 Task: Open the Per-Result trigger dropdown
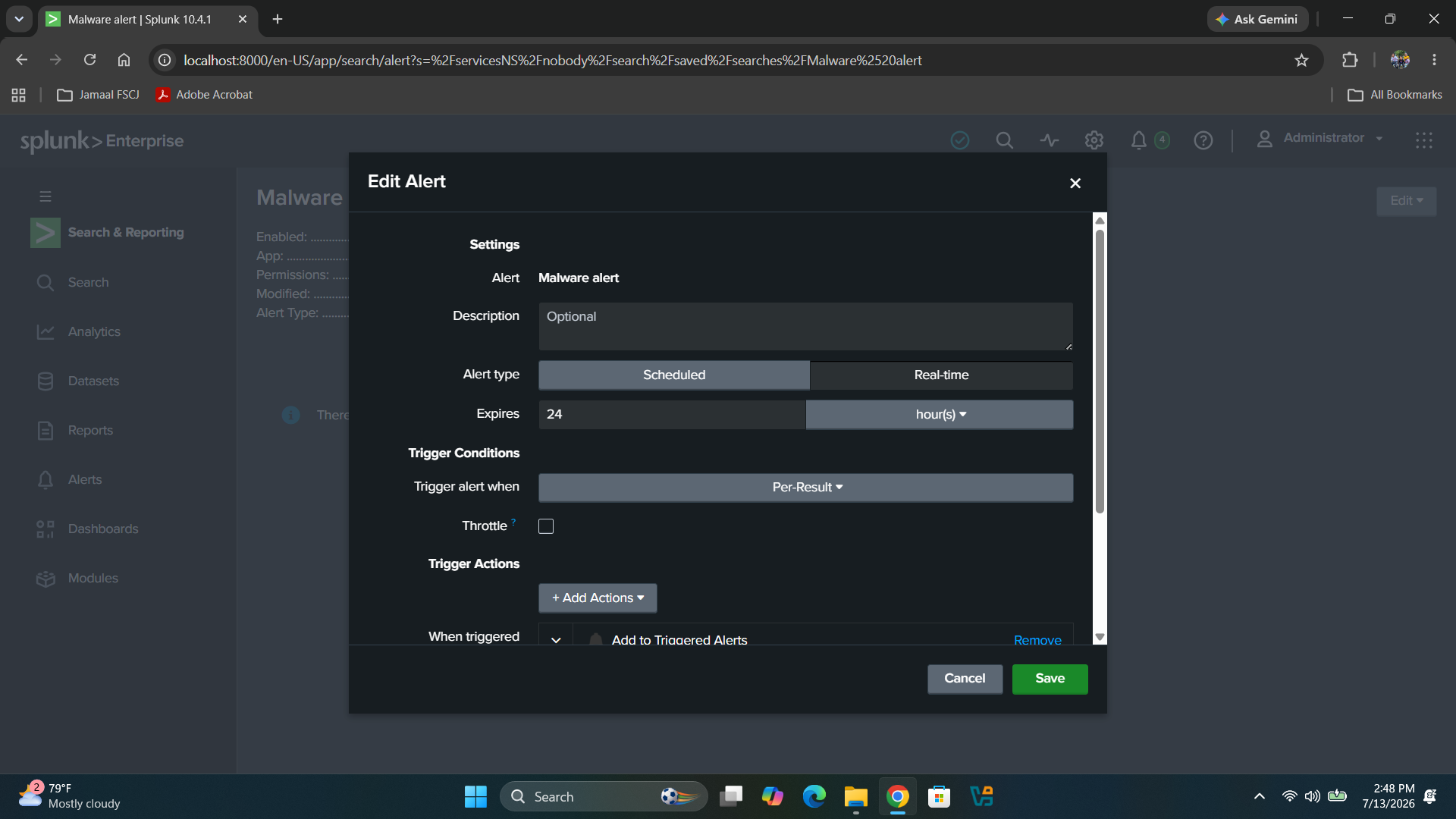[805, 488]
